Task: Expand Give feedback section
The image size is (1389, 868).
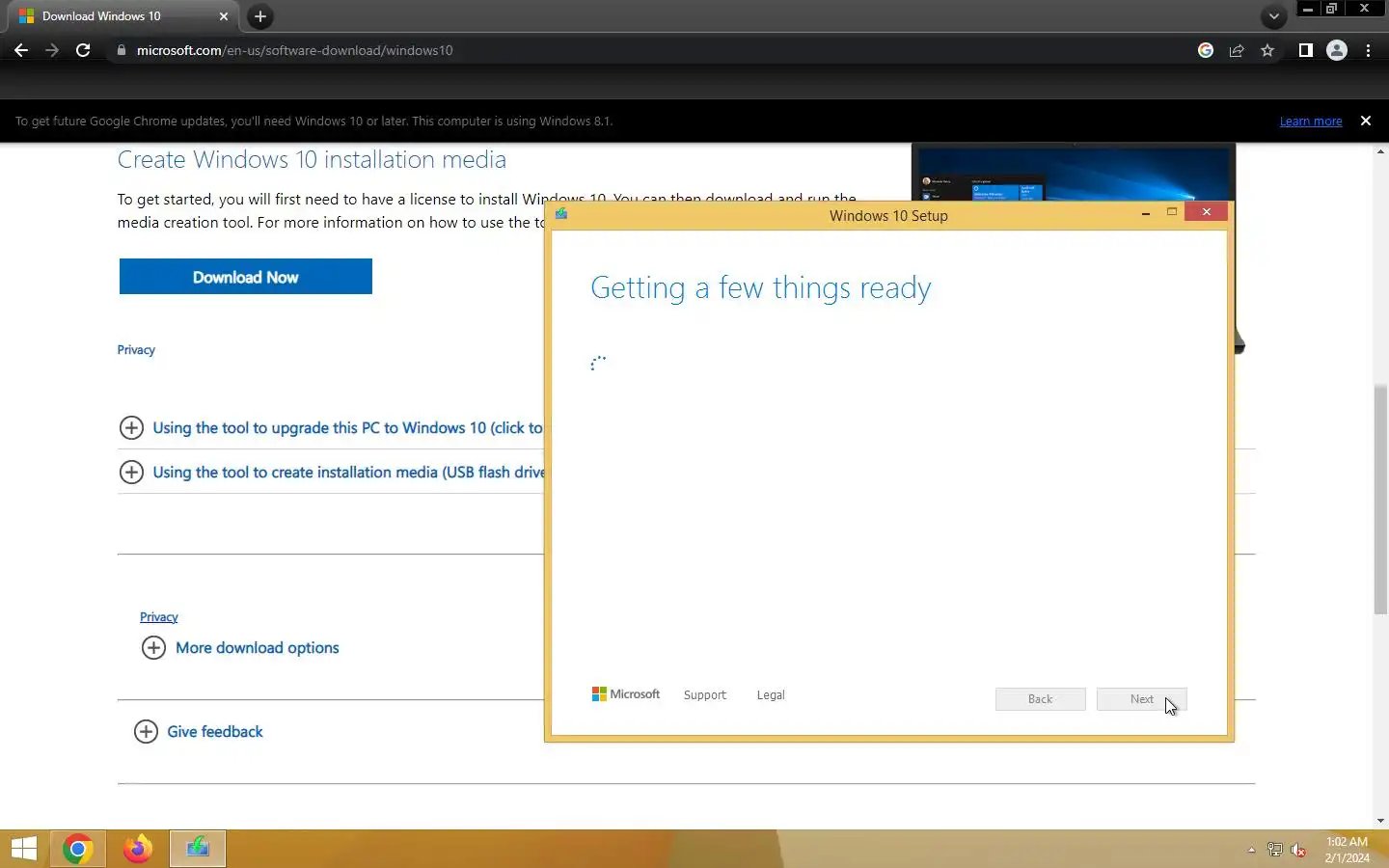Action: tap(199, 731)
